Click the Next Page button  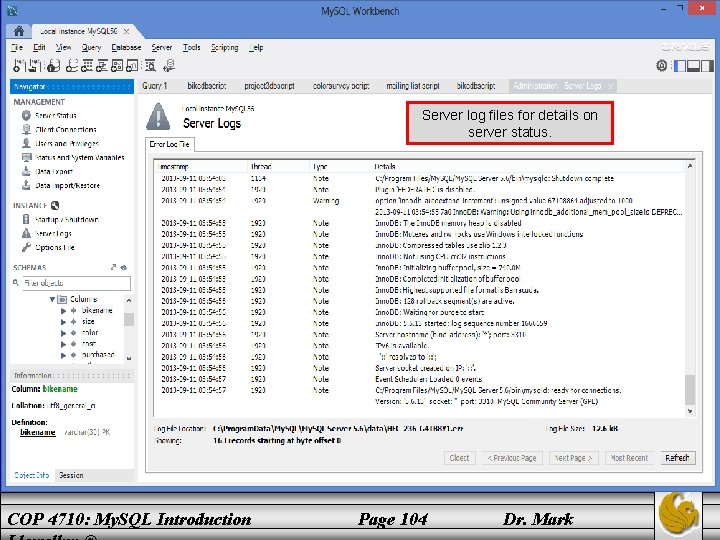point(574,458)
